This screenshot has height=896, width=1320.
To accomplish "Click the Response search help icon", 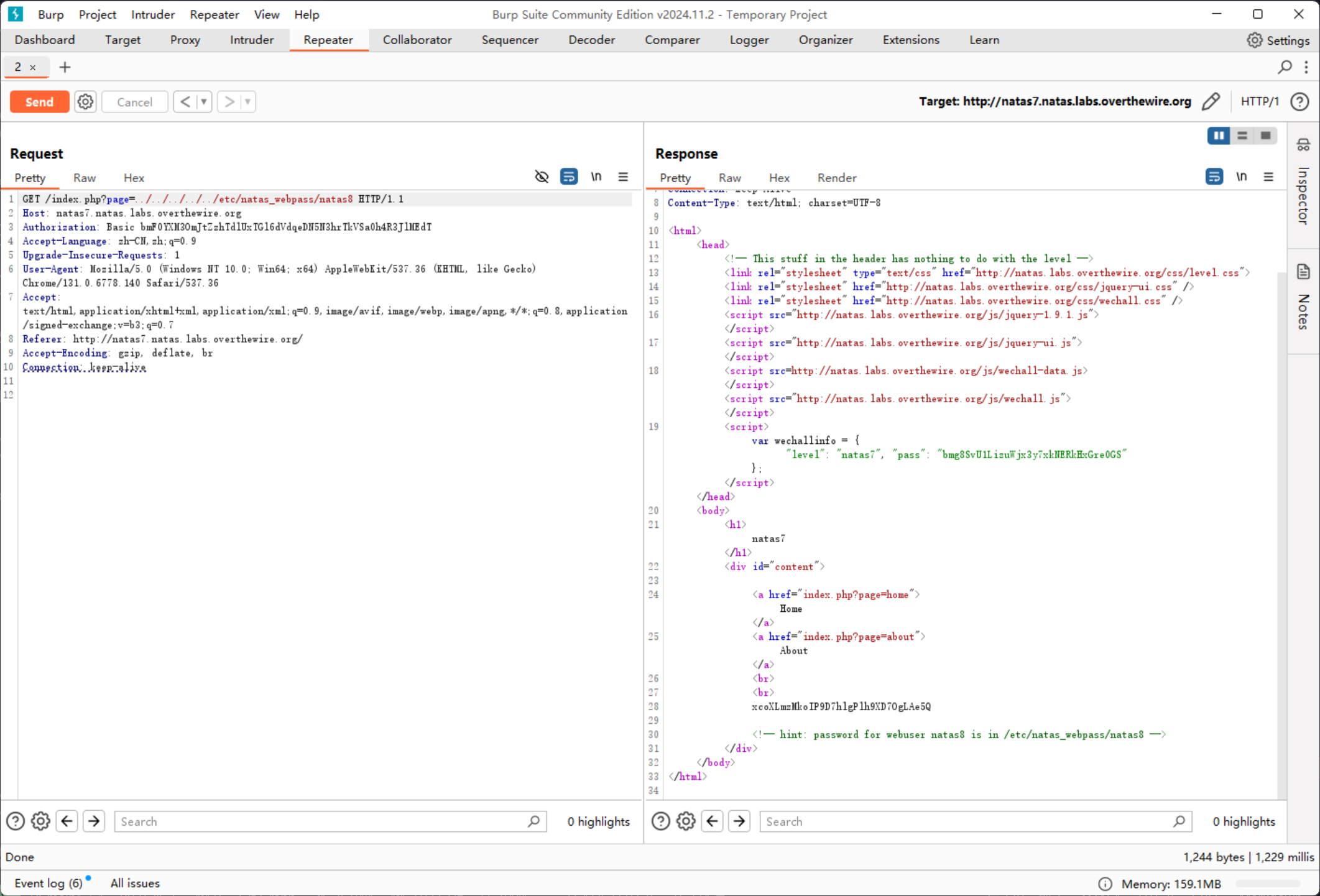I will pyautogui.click(x=661, y=821).
